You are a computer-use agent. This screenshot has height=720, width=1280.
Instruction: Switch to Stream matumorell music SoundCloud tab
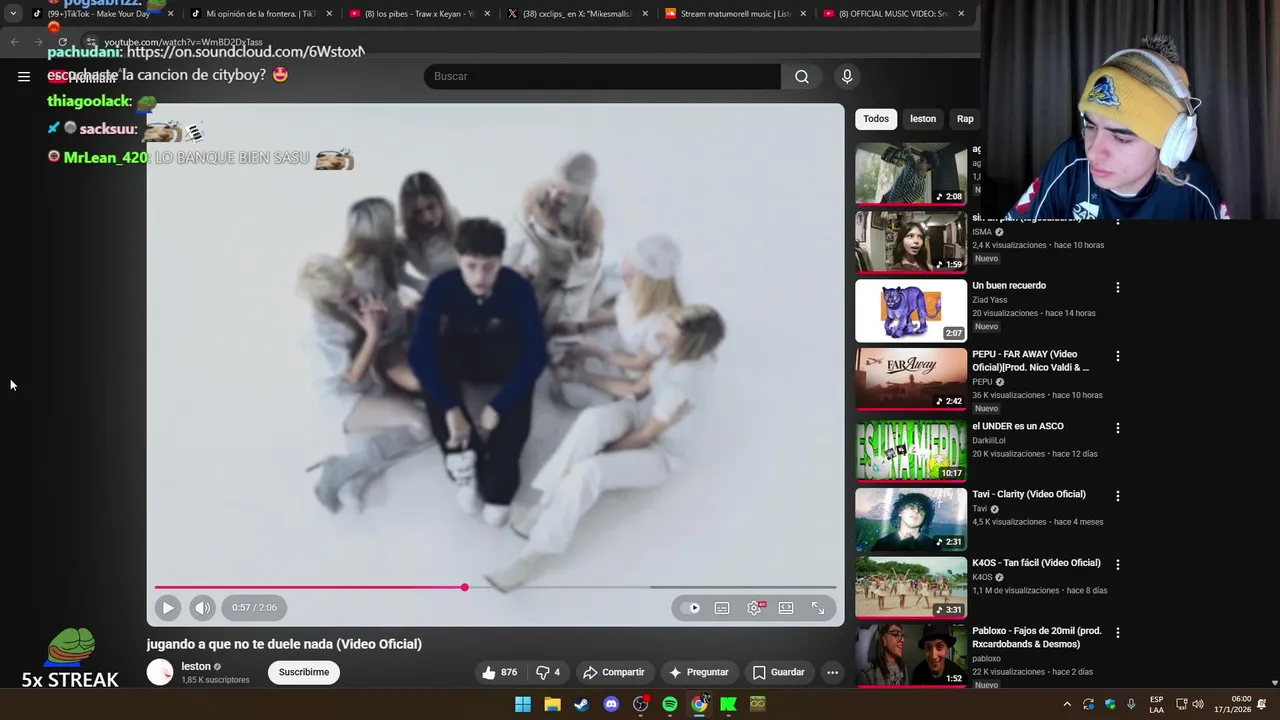pyautogui.click(x=736, y=14)
